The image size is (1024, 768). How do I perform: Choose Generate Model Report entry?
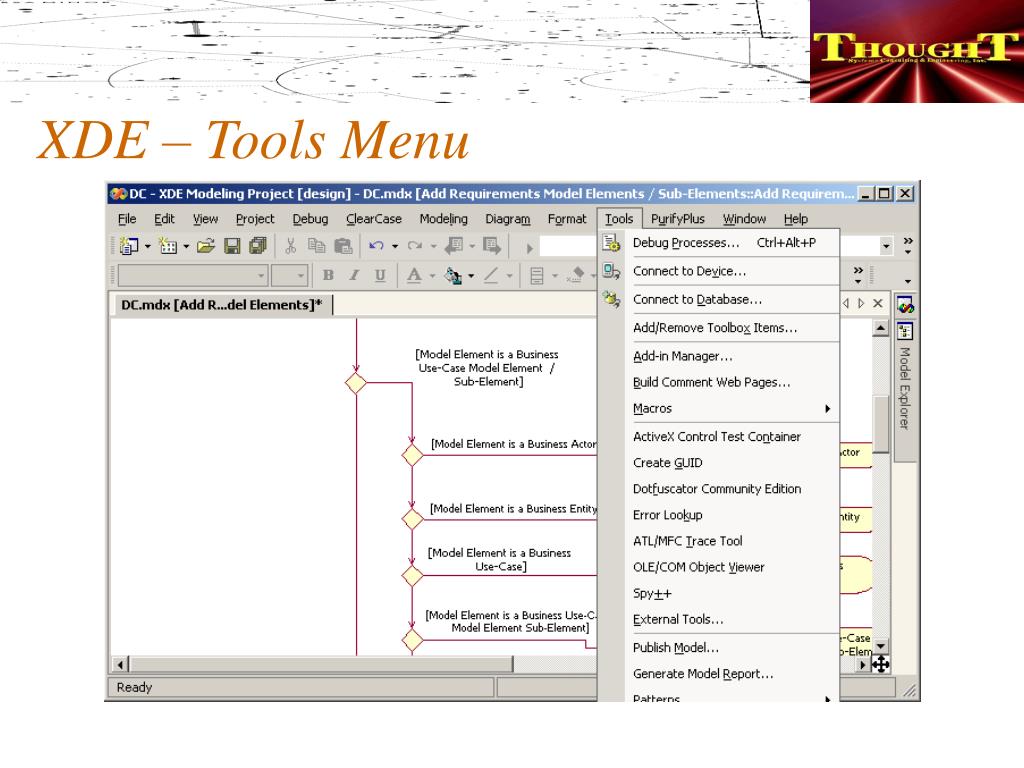click(x=718, y=674)
